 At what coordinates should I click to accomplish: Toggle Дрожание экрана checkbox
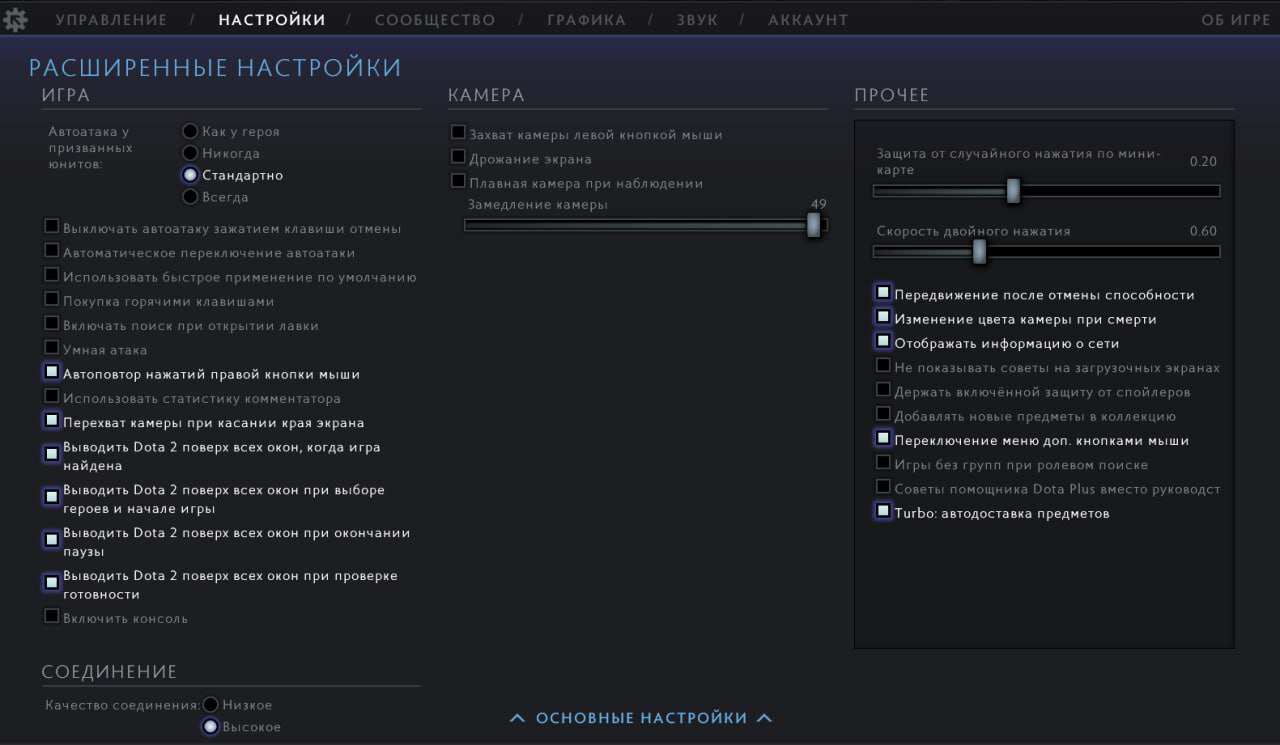pos(458,158)
